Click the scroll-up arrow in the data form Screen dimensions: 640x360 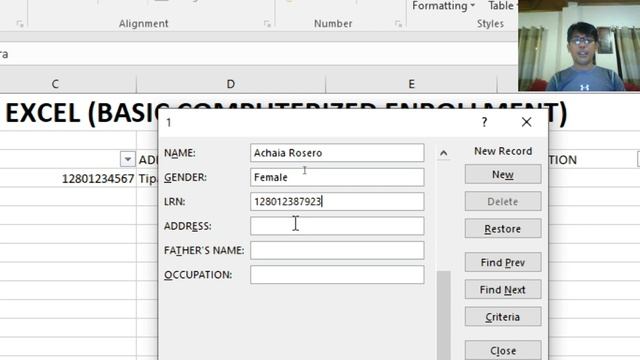pyautogui.click(x=444, y=153)
